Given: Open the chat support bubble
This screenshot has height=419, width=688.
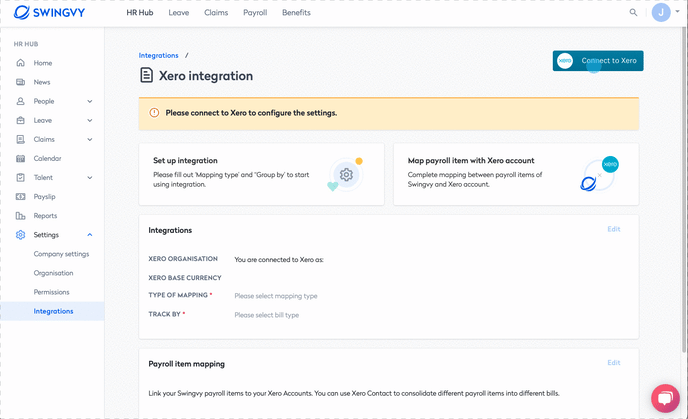Looking at the screenshot, I should [665, 398].
